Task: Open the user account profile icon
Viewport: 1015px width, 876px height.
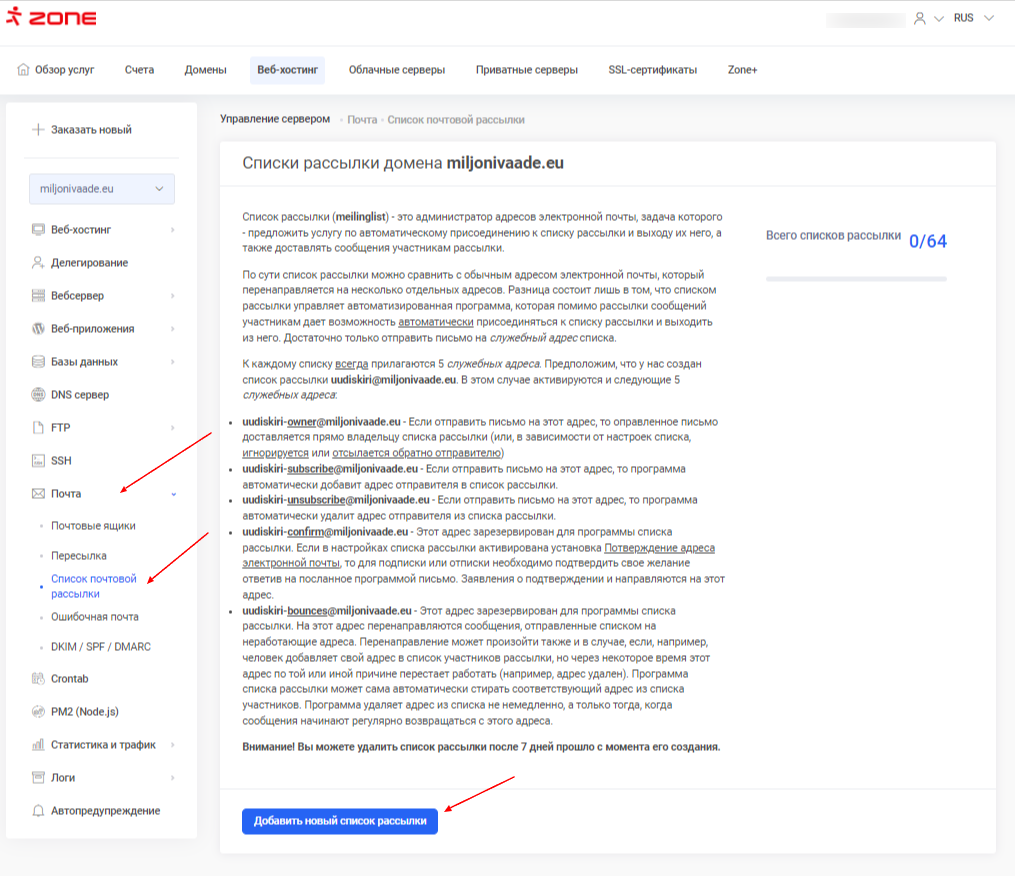Action: point(920,18)
